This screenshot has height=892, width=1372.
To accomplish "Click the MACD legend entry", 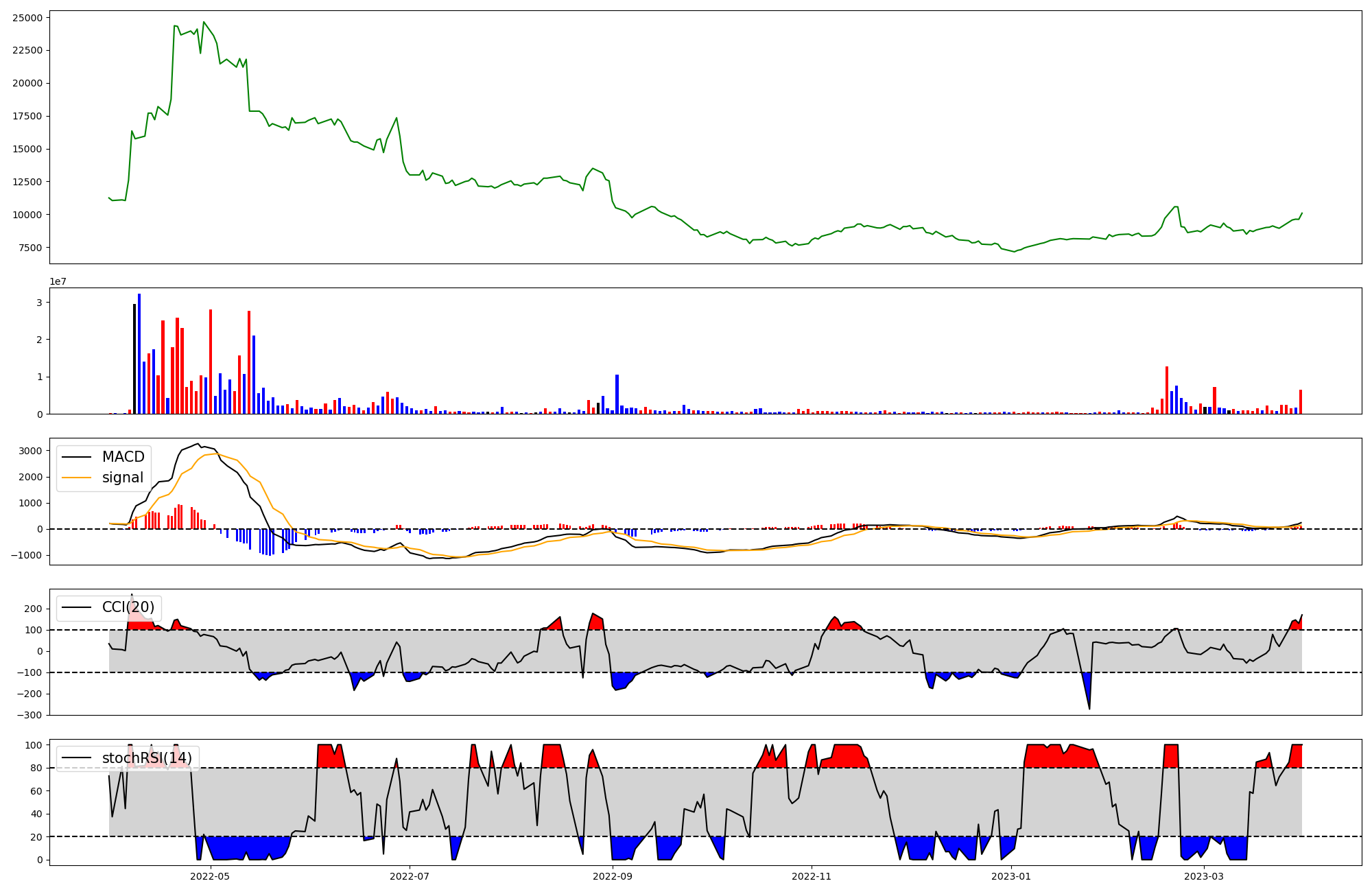I will [123, 457].
